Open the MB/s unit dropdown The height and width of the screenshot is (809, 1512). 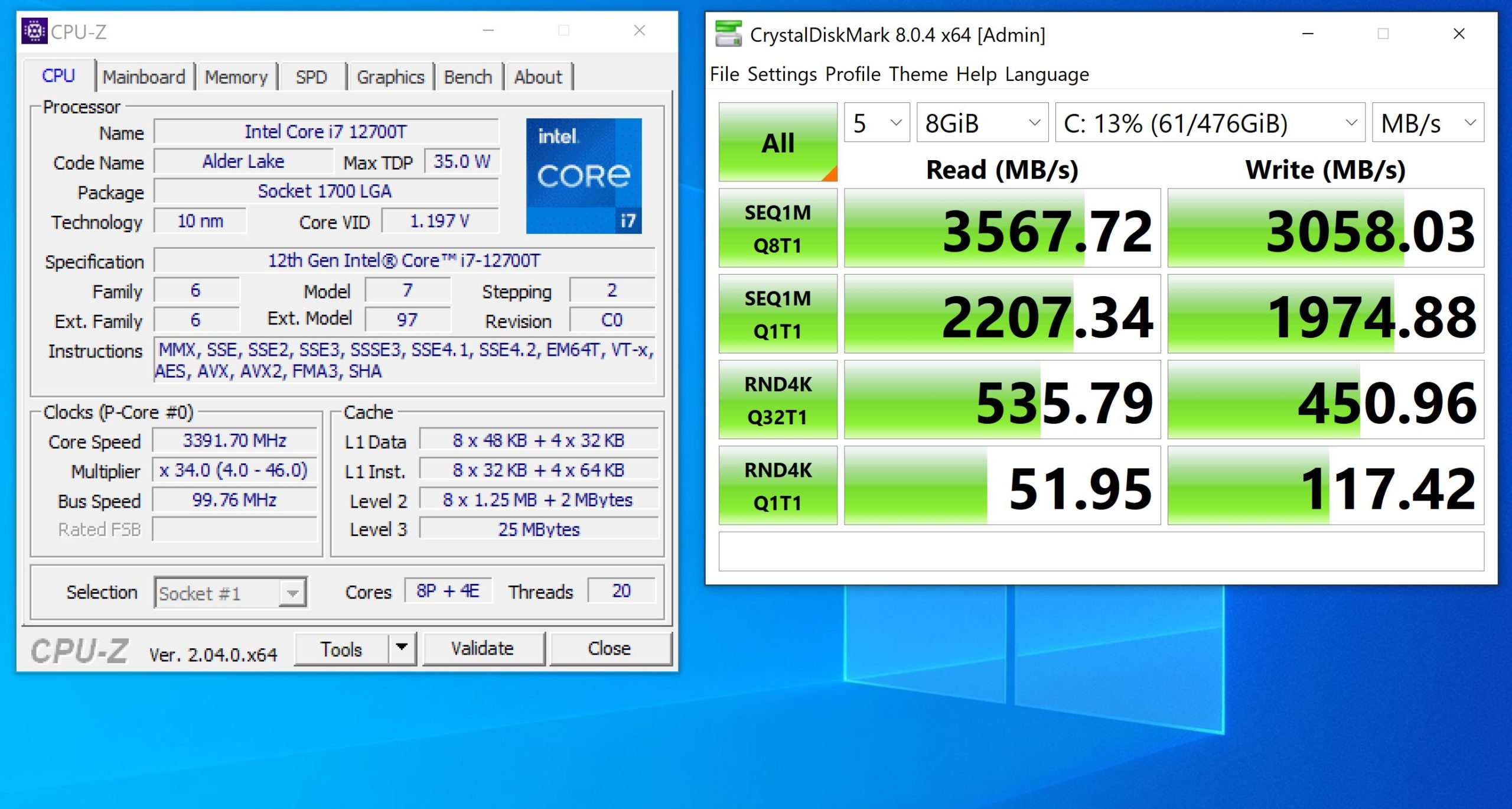(1427, 123)
